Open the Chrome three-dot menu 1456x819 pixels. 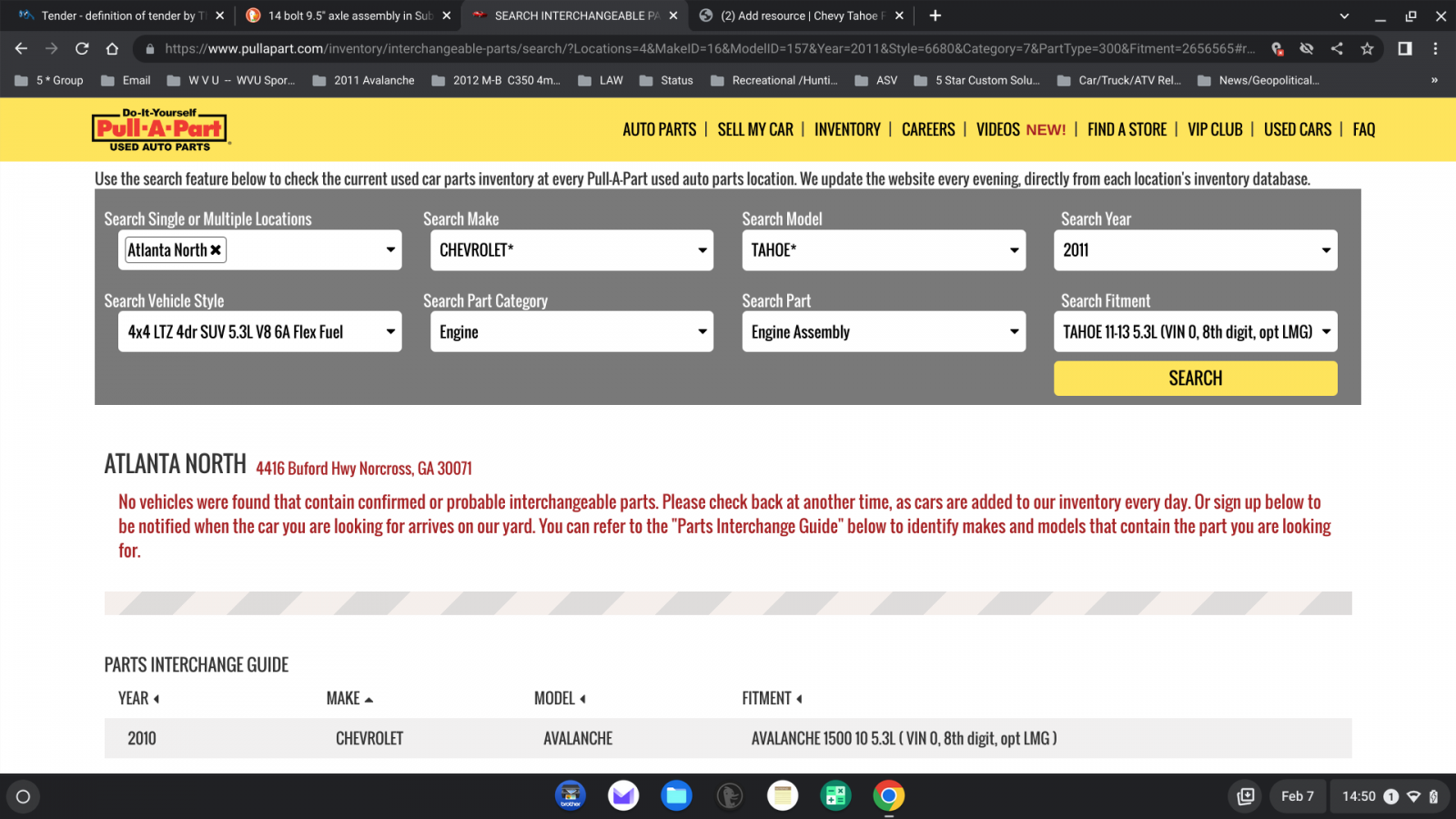click(x=1435, y=48)
